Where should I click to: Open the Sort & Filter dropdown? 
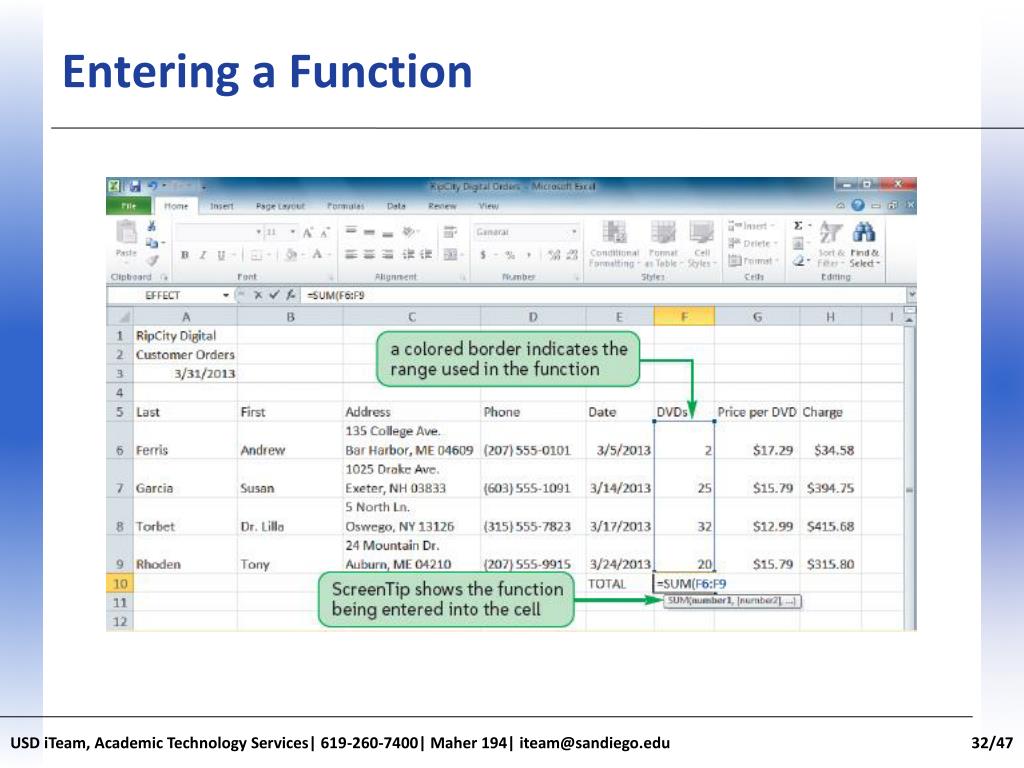coord(831,244)
